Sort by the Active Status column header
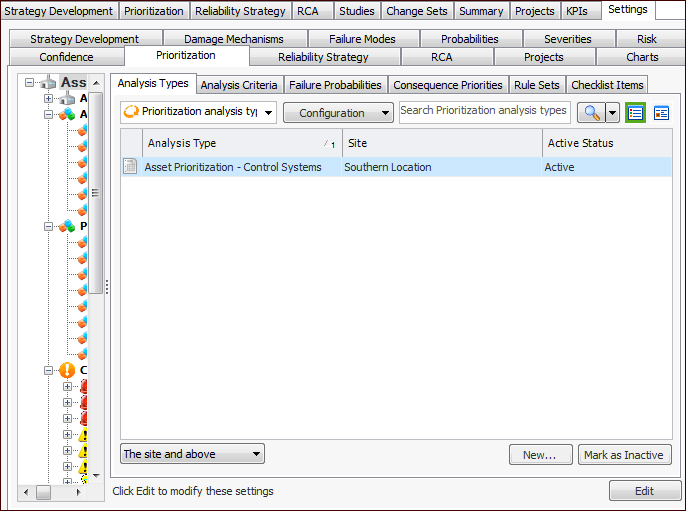Screen dimensions: 686x511 607,143
